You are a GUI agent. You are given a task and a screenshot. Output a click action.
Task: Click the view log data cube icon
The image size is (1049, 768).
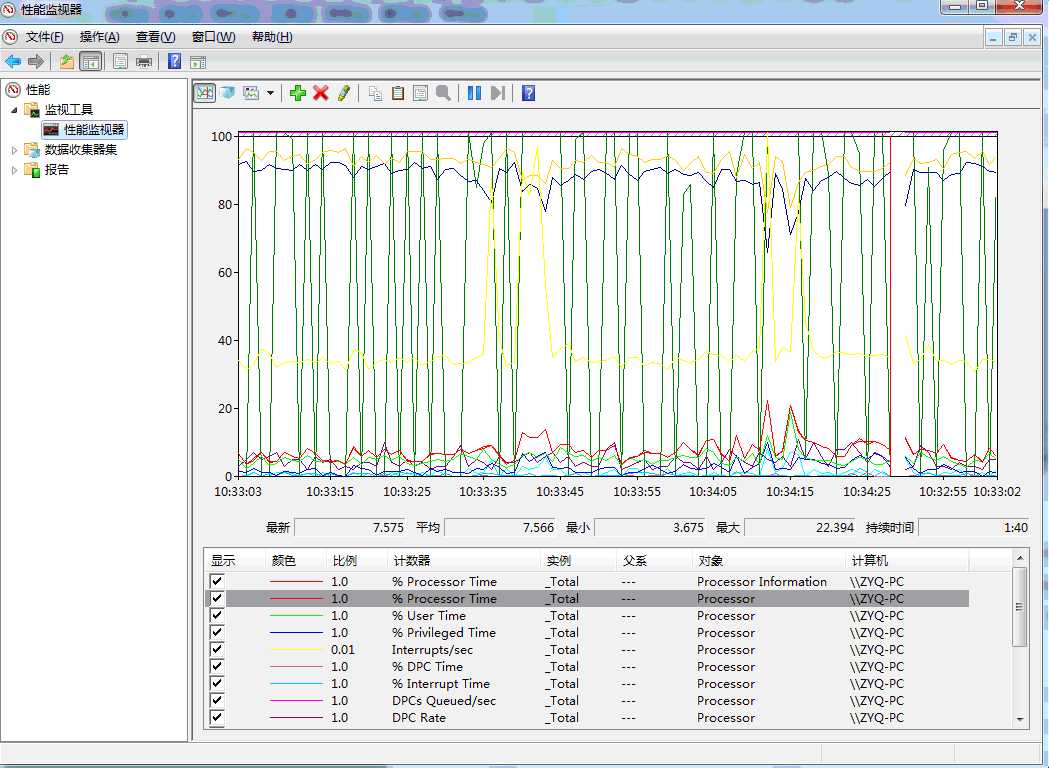tap(227, 92)
